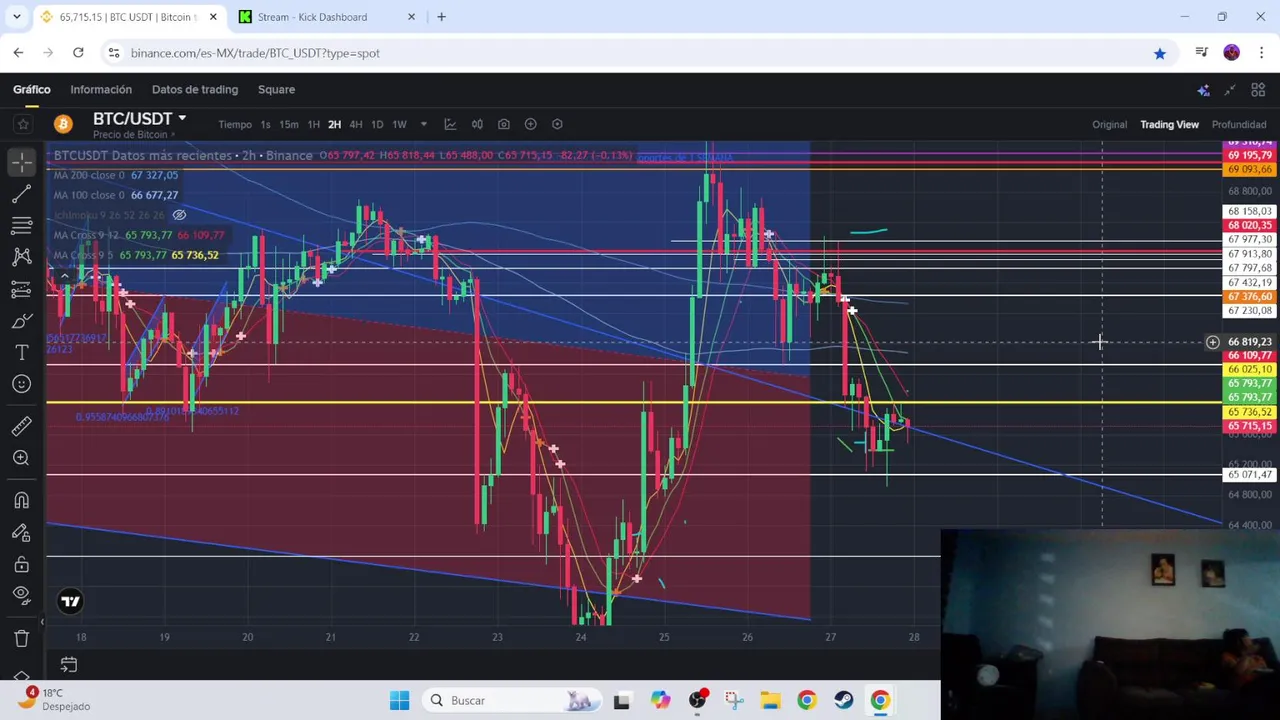Take a chart snapshot with the camera icon
This screenshot has width=1280, height=720.
[504, 124]
